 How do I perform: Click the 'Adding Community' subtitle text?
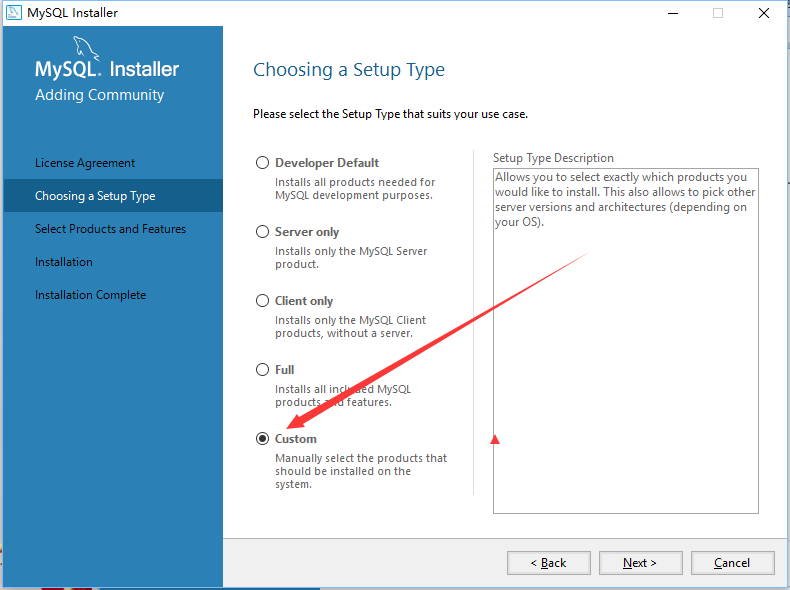[x=100, y=95]
